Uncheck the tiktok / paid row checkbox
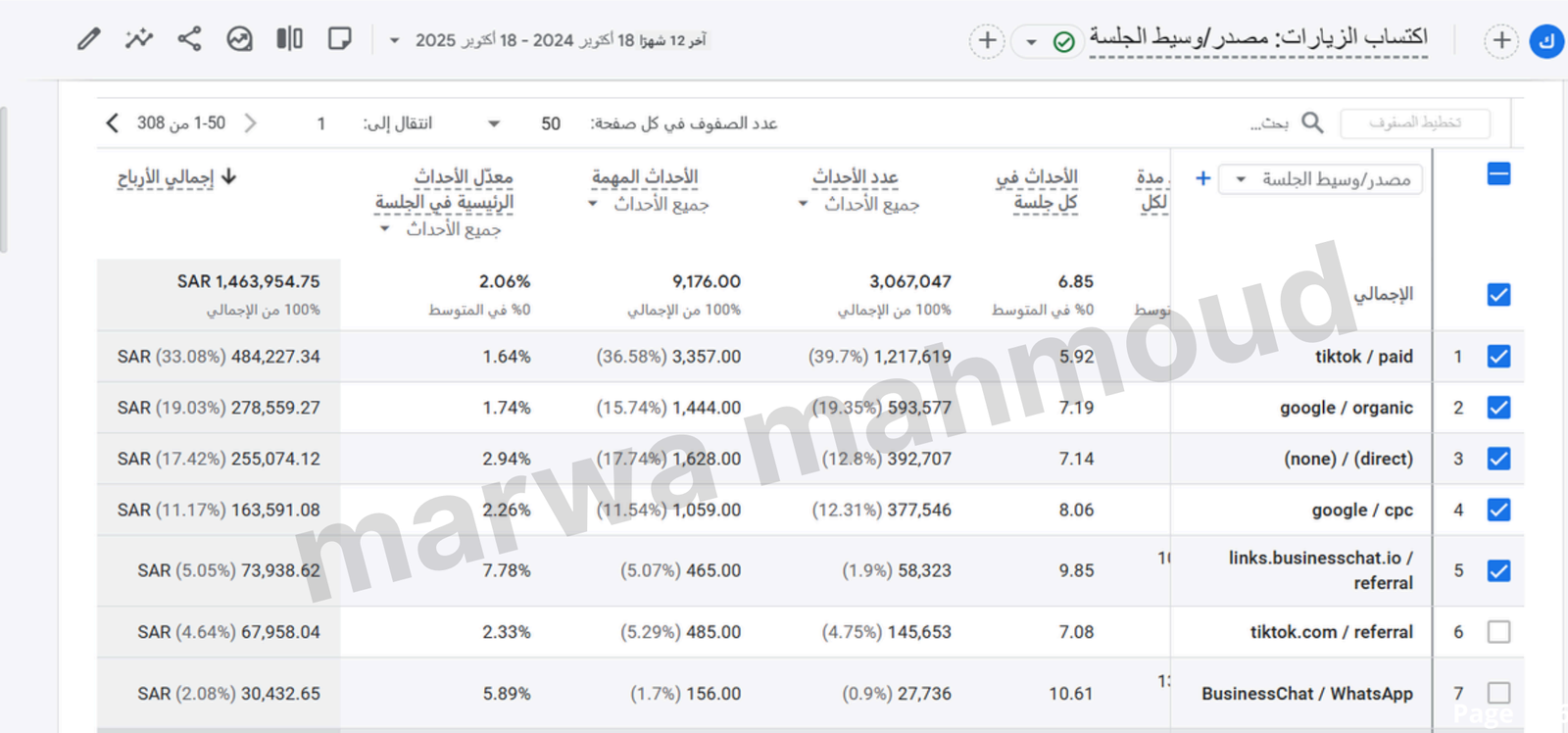This screenshot has width=1568, height=733. tap(1498, 357)
